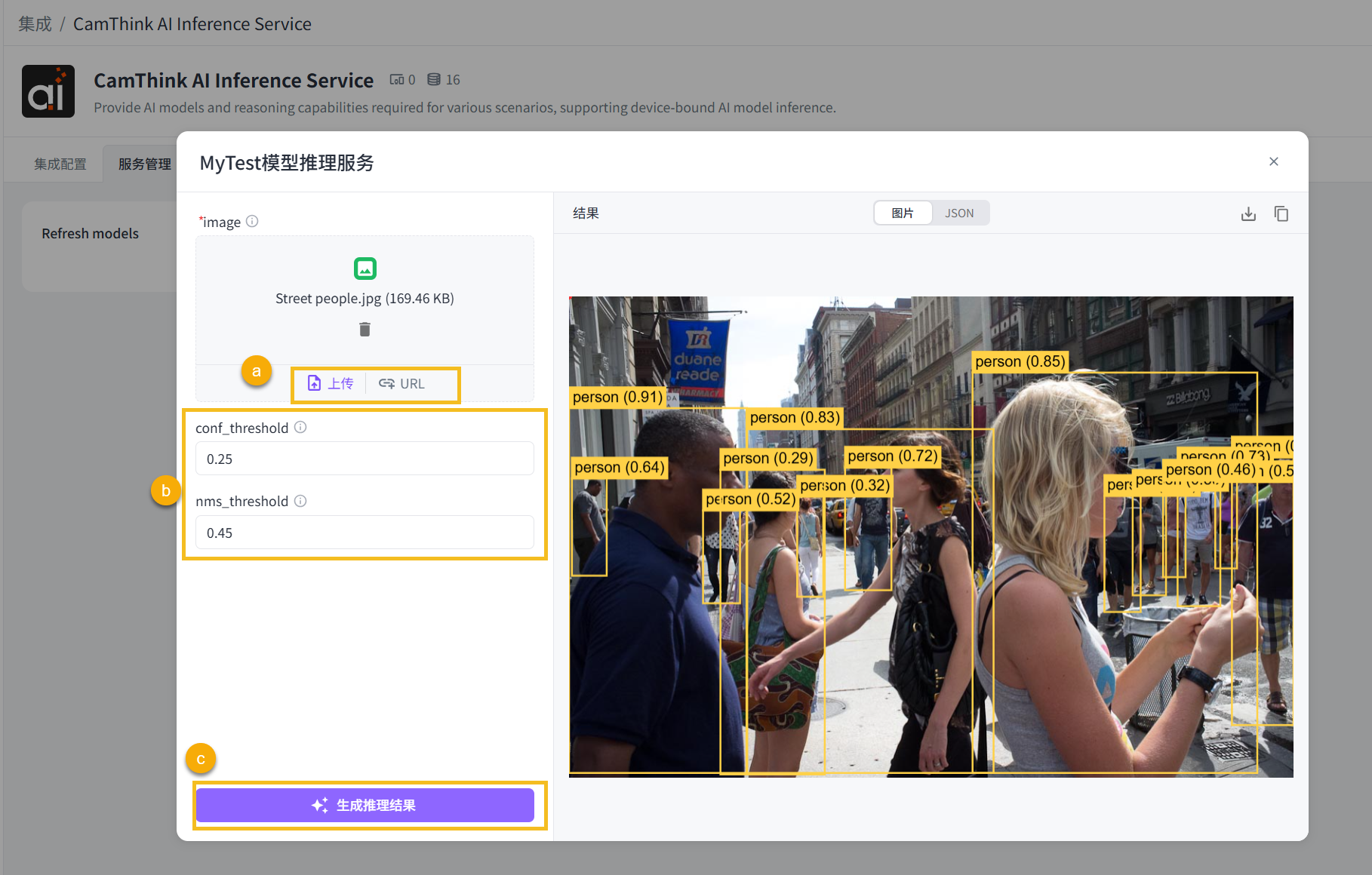
Task: Select the 上传 upload option
Action: pos(331,384)
